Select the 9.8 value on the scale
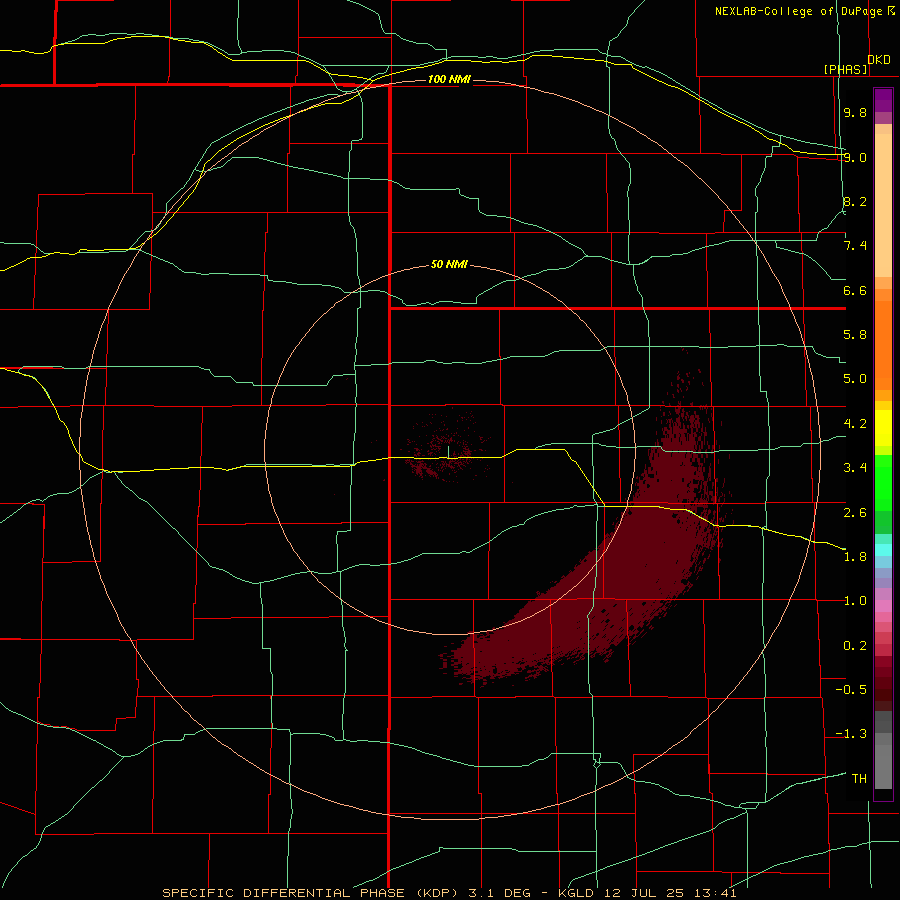 [x=855, y=112]
